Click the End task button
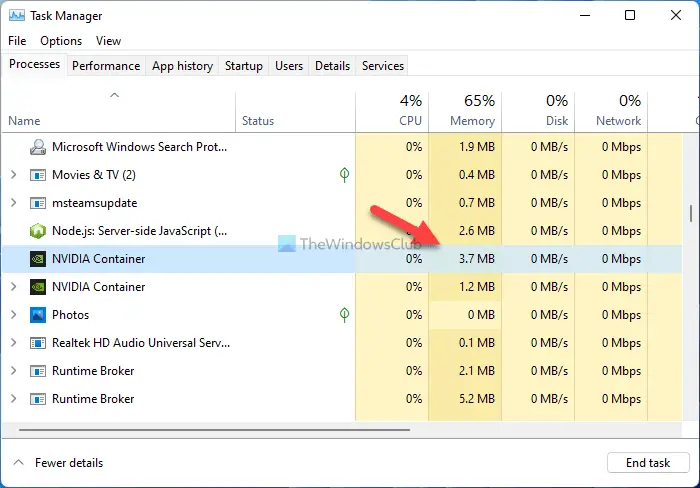700x488 pixels. [648, 463]
